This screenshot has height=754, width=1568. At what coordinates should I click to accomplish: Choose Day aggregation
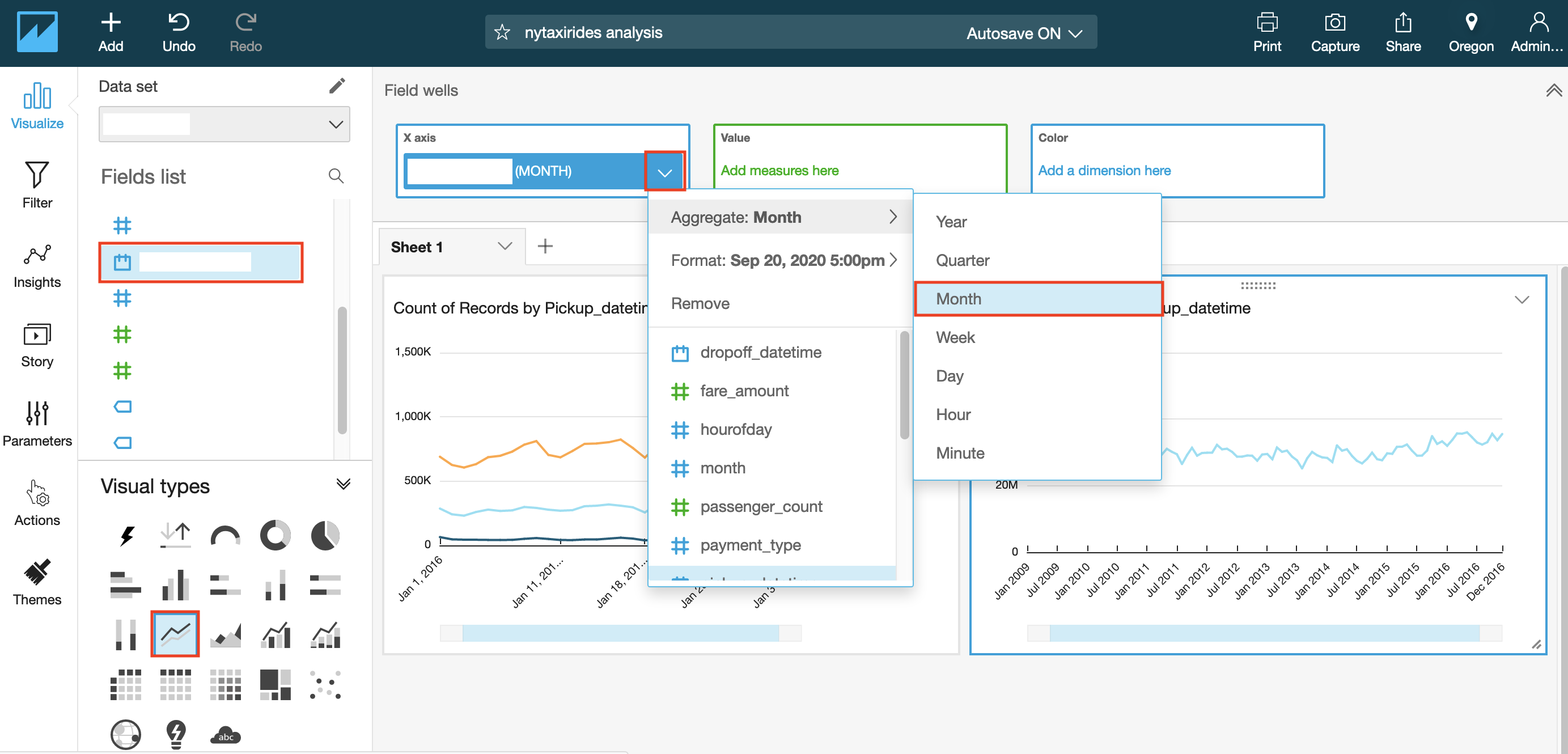pos(1037,375)
